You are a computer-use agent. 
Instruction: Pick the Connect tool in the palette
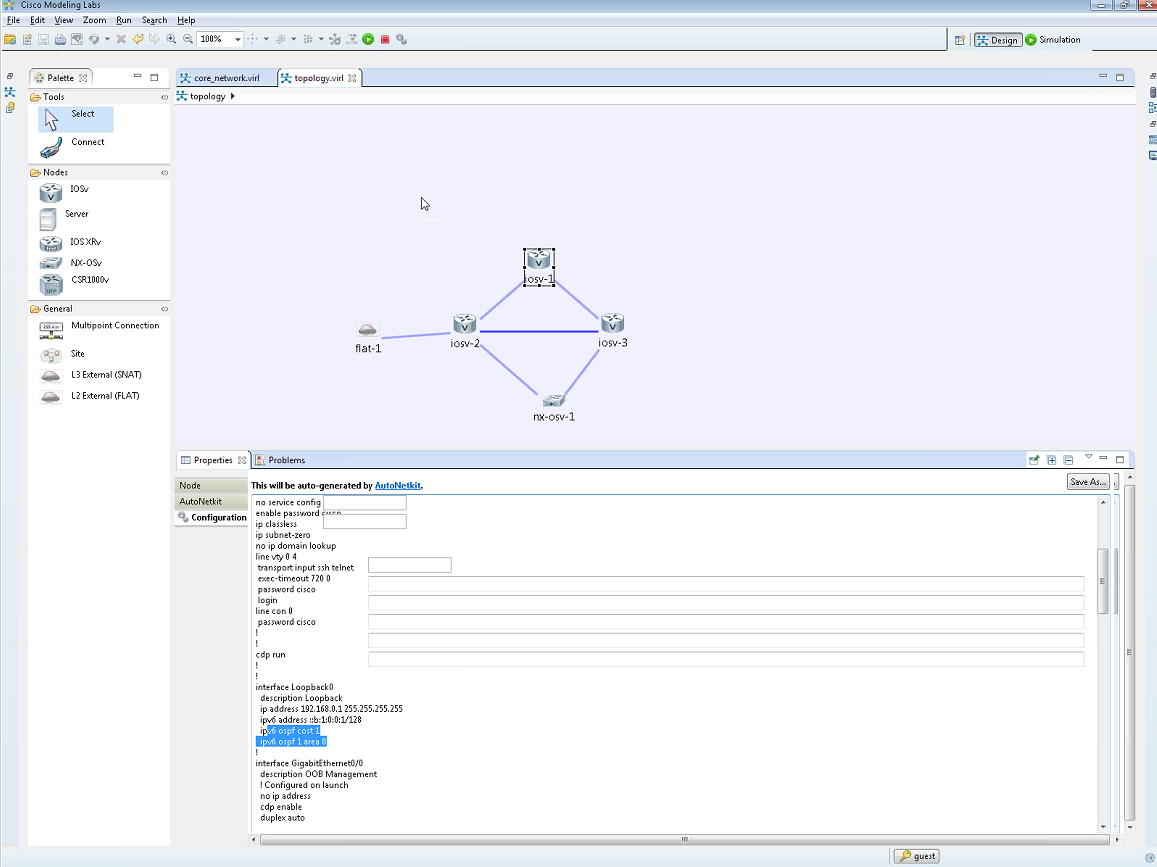tap(72, 145)
